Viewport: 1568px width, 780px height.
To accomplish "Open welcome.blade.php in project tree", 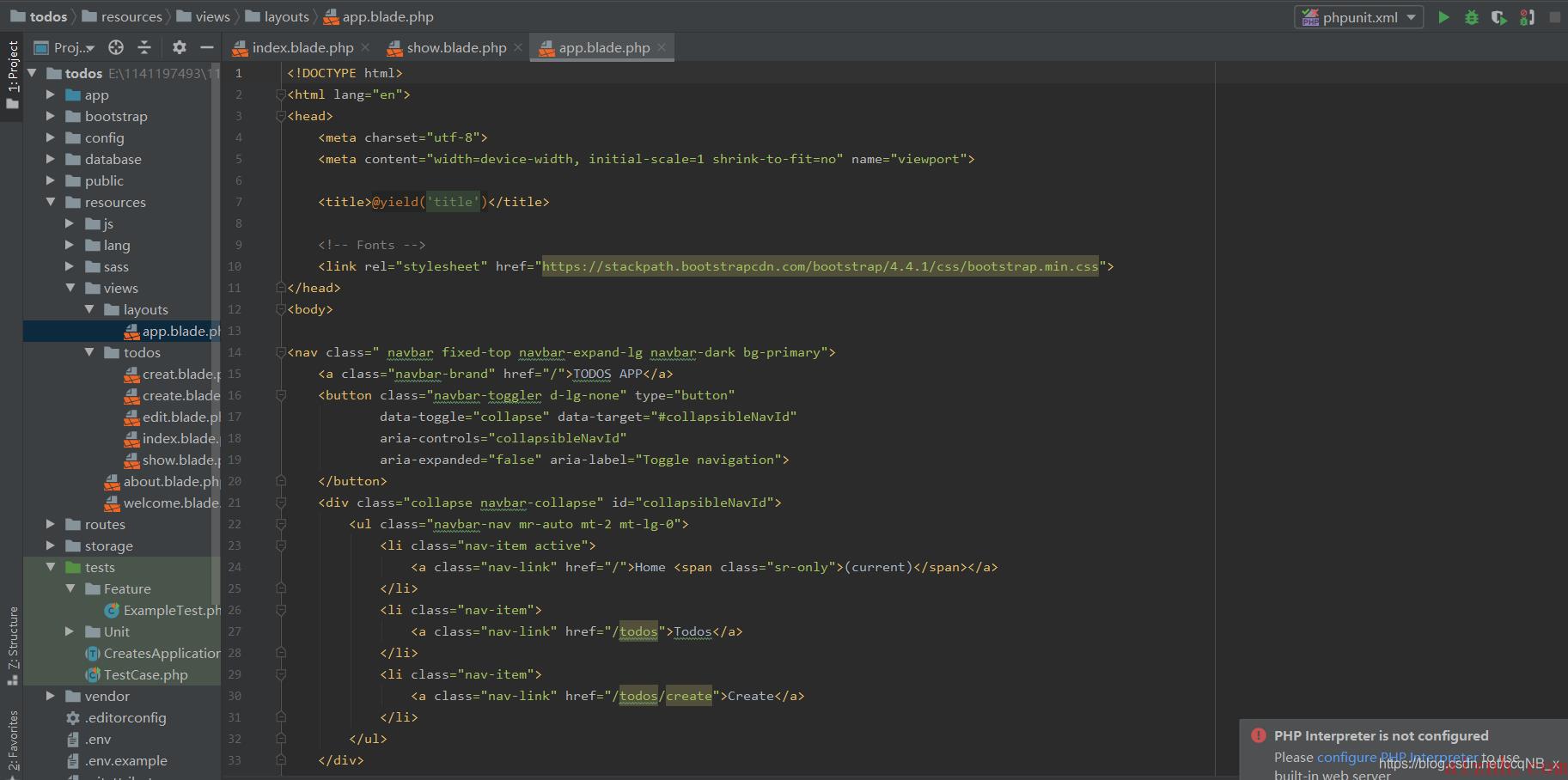I will click(162, 503).
